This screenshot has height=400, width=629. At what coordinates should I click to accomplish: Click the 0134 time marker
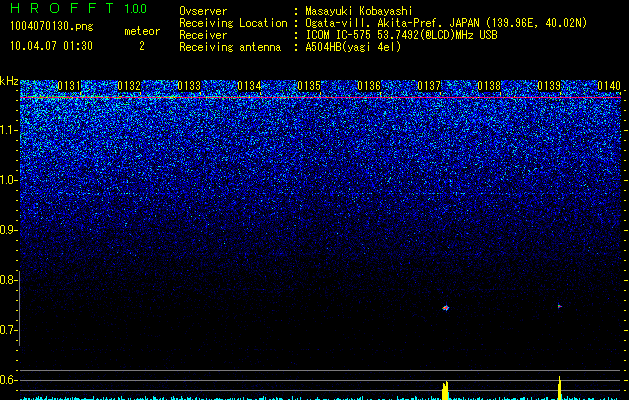pyautogui.click(x=249, y=86)
